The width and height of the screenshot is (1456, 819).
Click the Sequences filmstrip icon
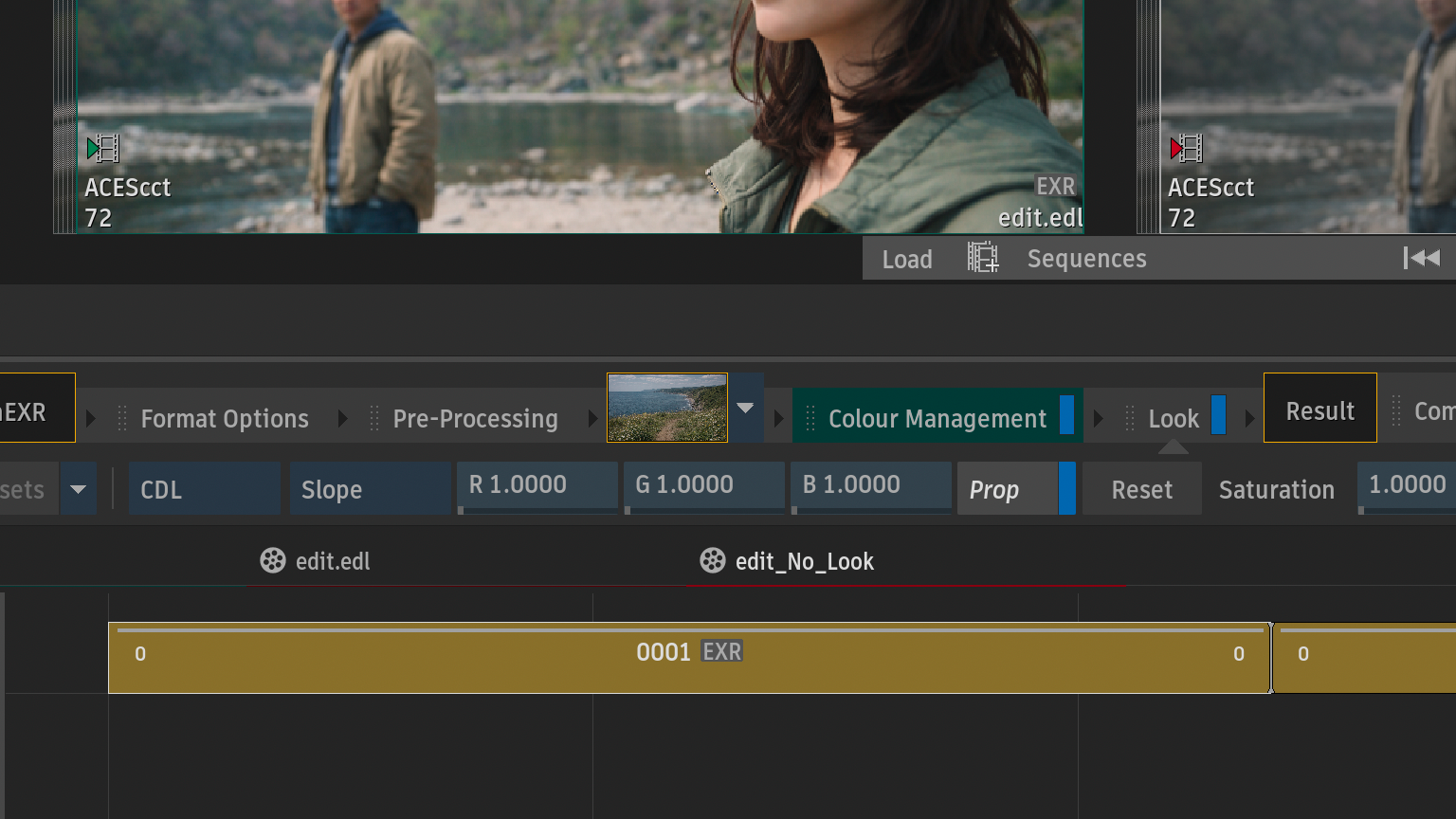pyautogui.click(x=983, y=258)
